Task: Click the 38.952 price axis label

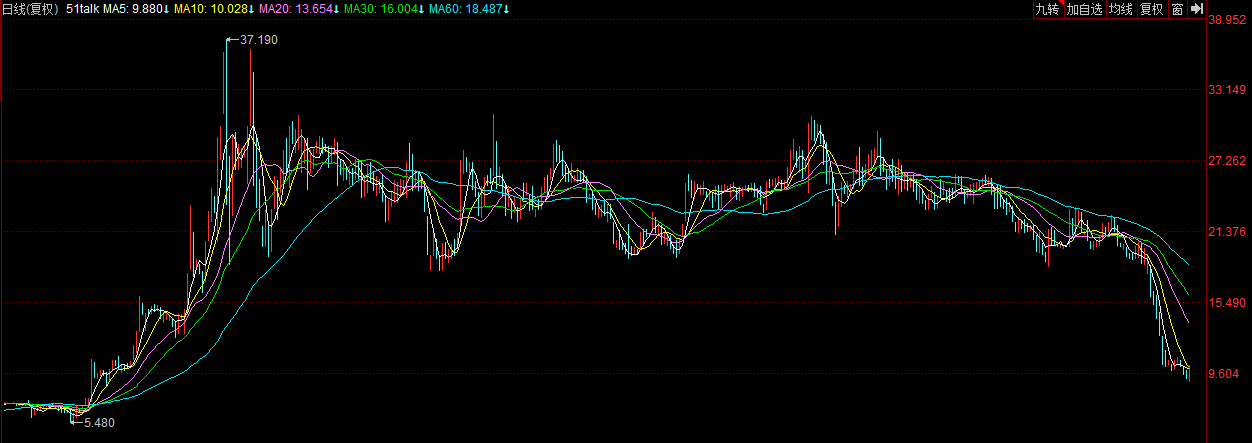Action: 1227,19
